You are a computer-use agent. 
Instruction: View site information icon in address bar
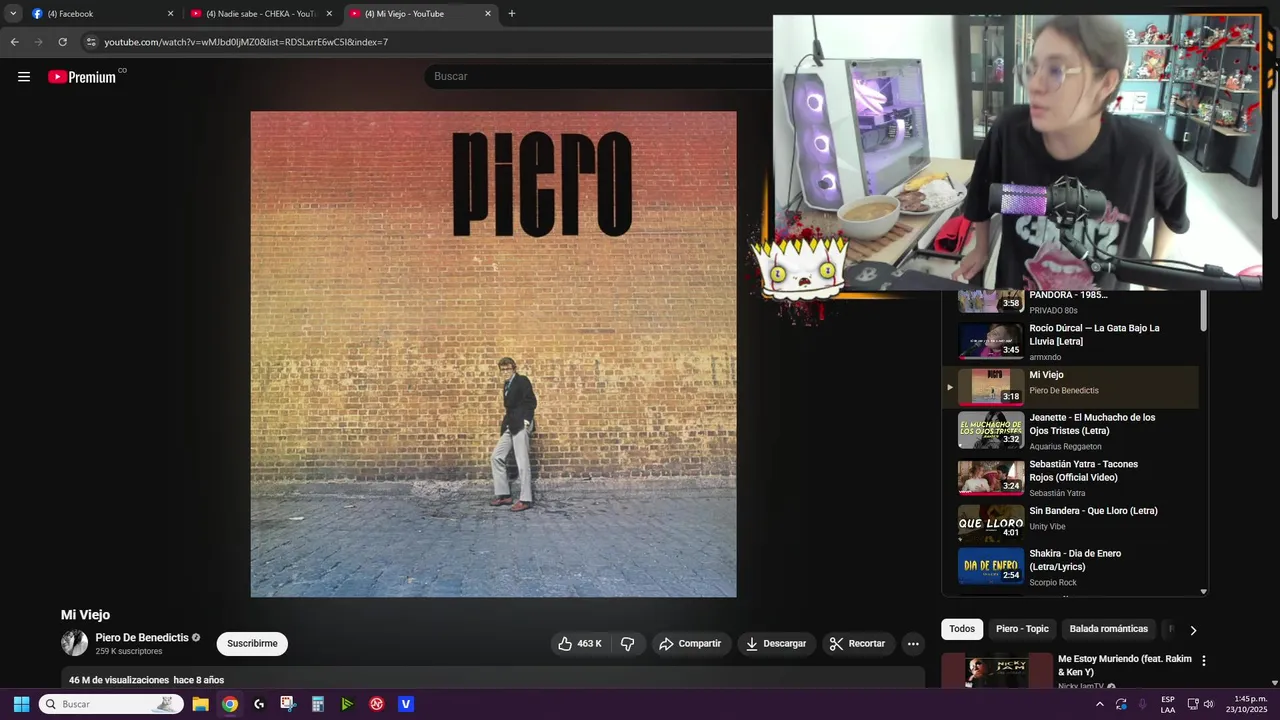tap(91, 42)
